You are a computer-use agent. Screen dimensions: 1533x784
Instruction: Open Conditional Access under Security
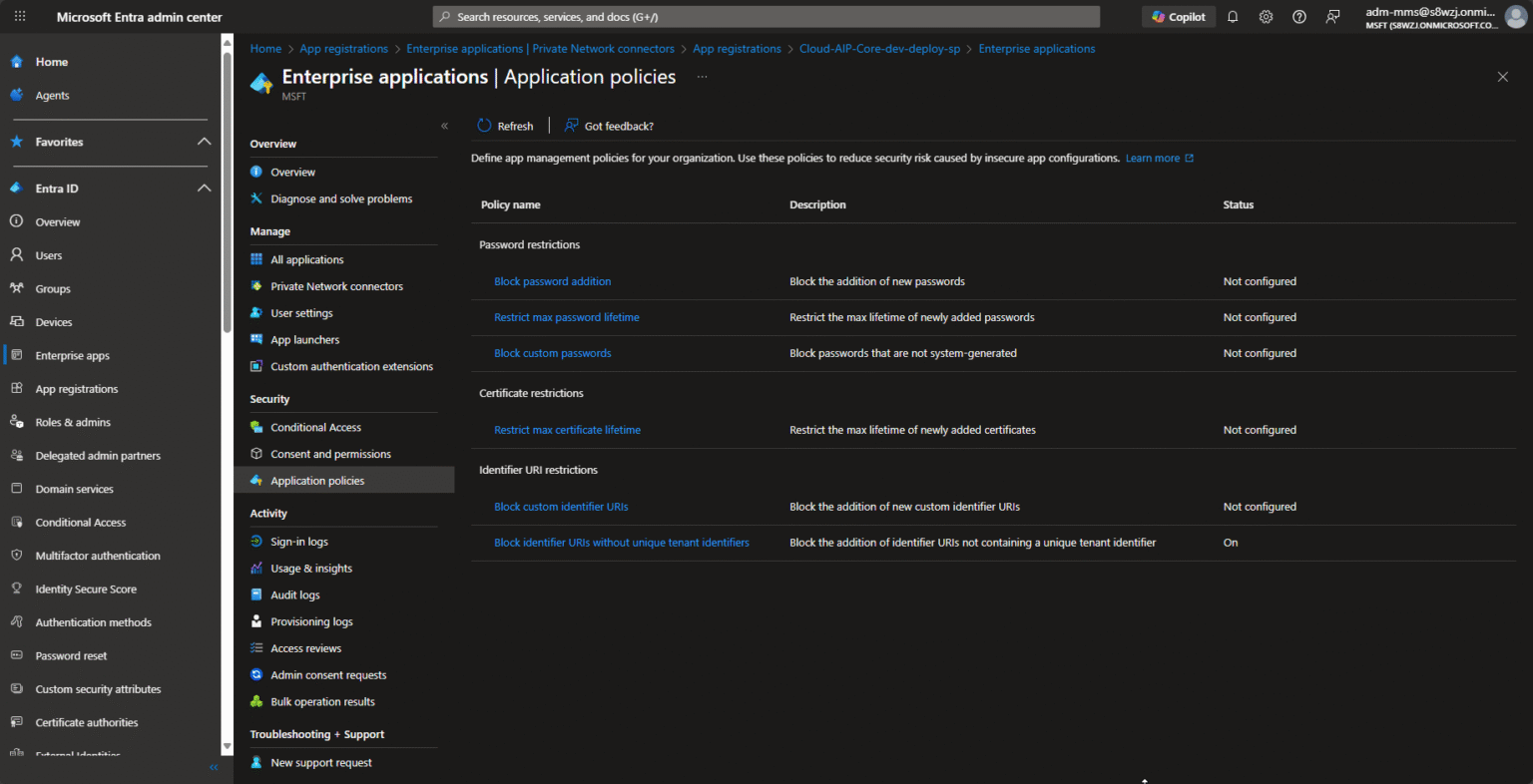(x=315, y=427)
